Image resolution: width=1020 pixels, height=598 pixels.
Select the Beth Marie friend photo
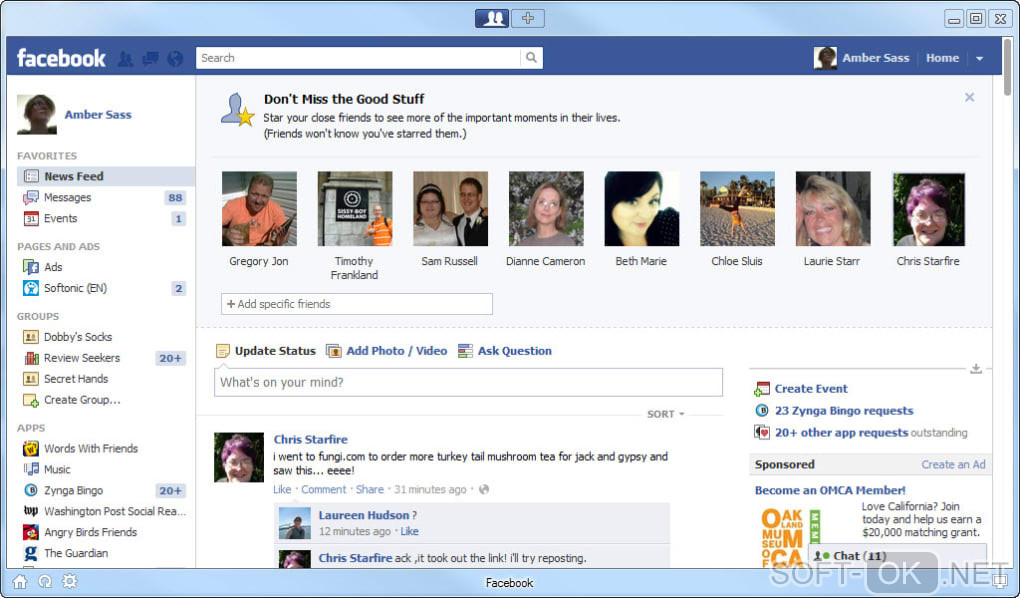(x=641, y=209)
